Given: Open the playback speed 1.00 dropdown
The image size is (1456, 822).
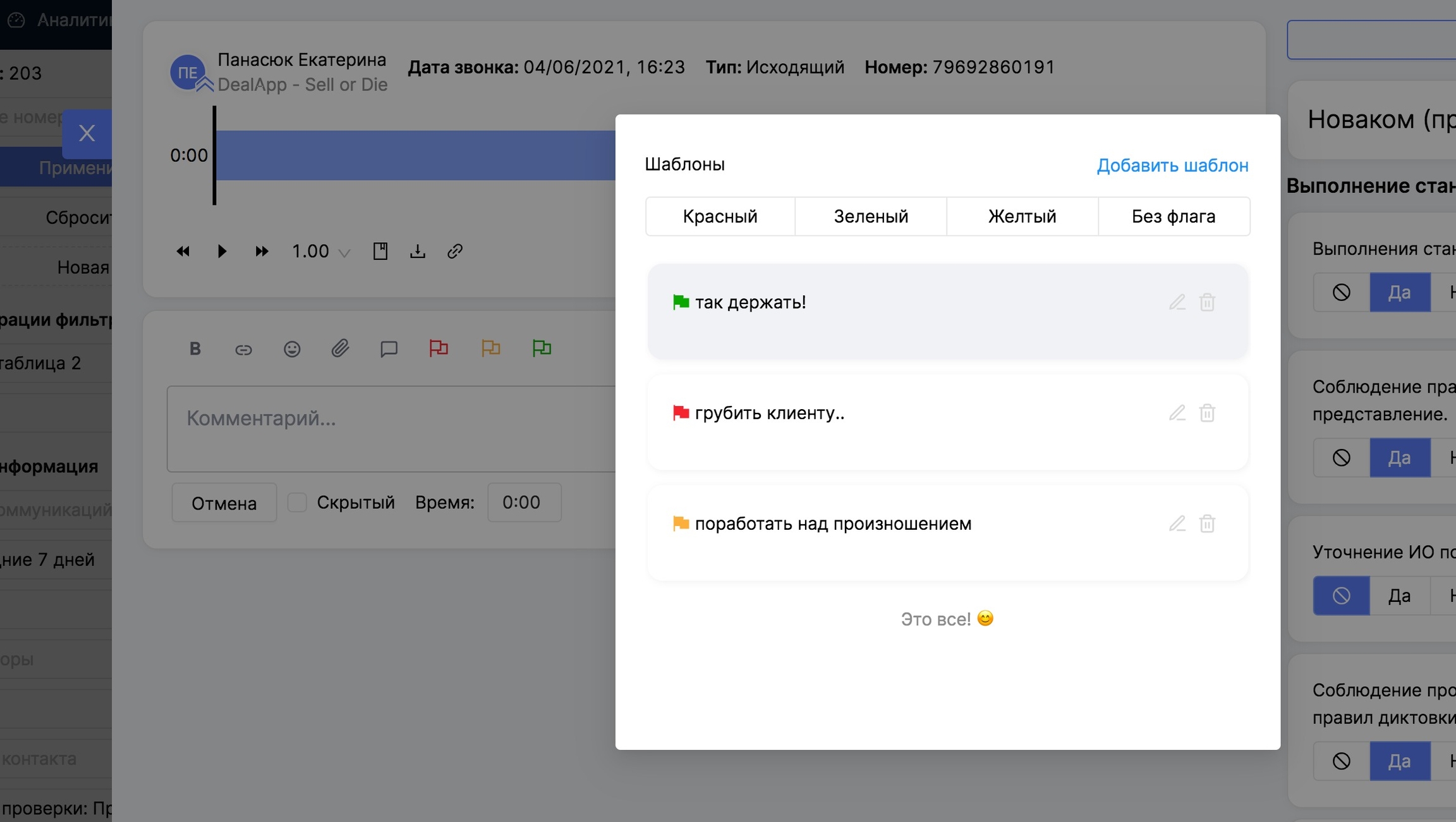Looking at the screenshot, I should (320, 252).
